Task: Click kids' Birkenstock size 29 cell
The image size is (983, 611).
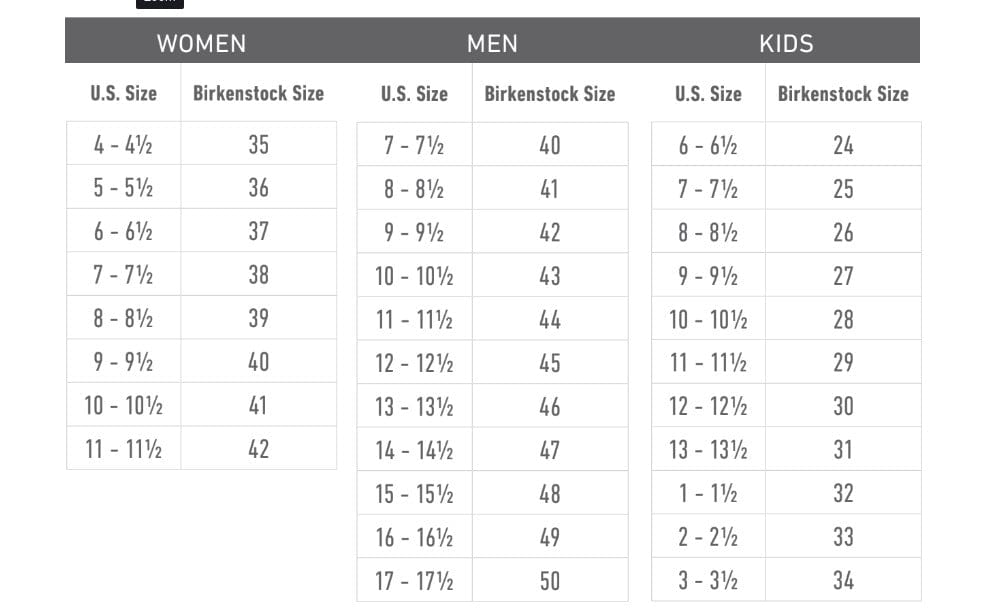Action: [843, 363]
